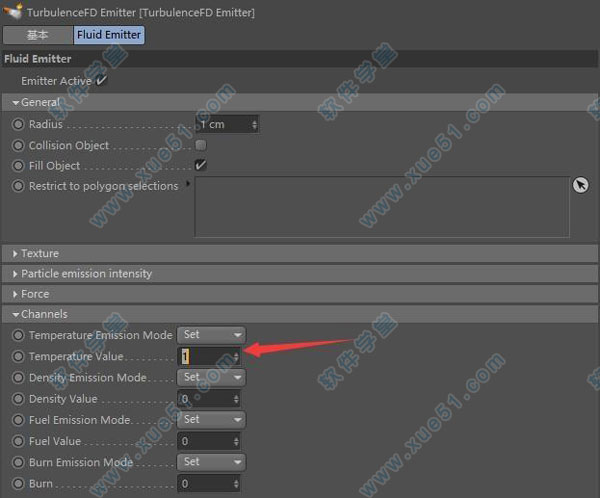The width and height of the screenshot is (600, 498).
Task: Toggle Fill Object animation circle
Action: (x=18, y=166)
